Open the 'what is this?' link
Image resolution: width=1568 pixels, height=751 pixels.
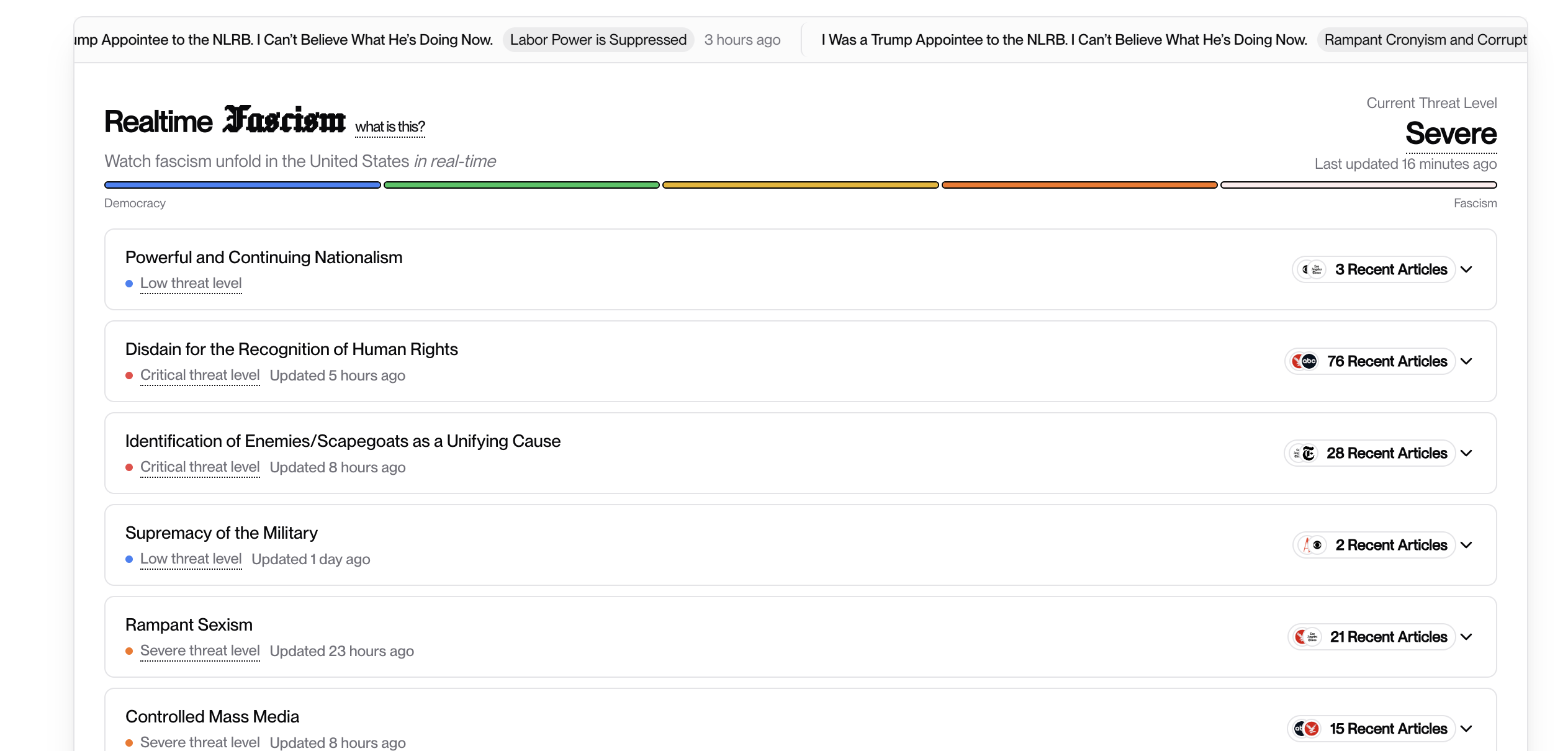coord(390,127)
